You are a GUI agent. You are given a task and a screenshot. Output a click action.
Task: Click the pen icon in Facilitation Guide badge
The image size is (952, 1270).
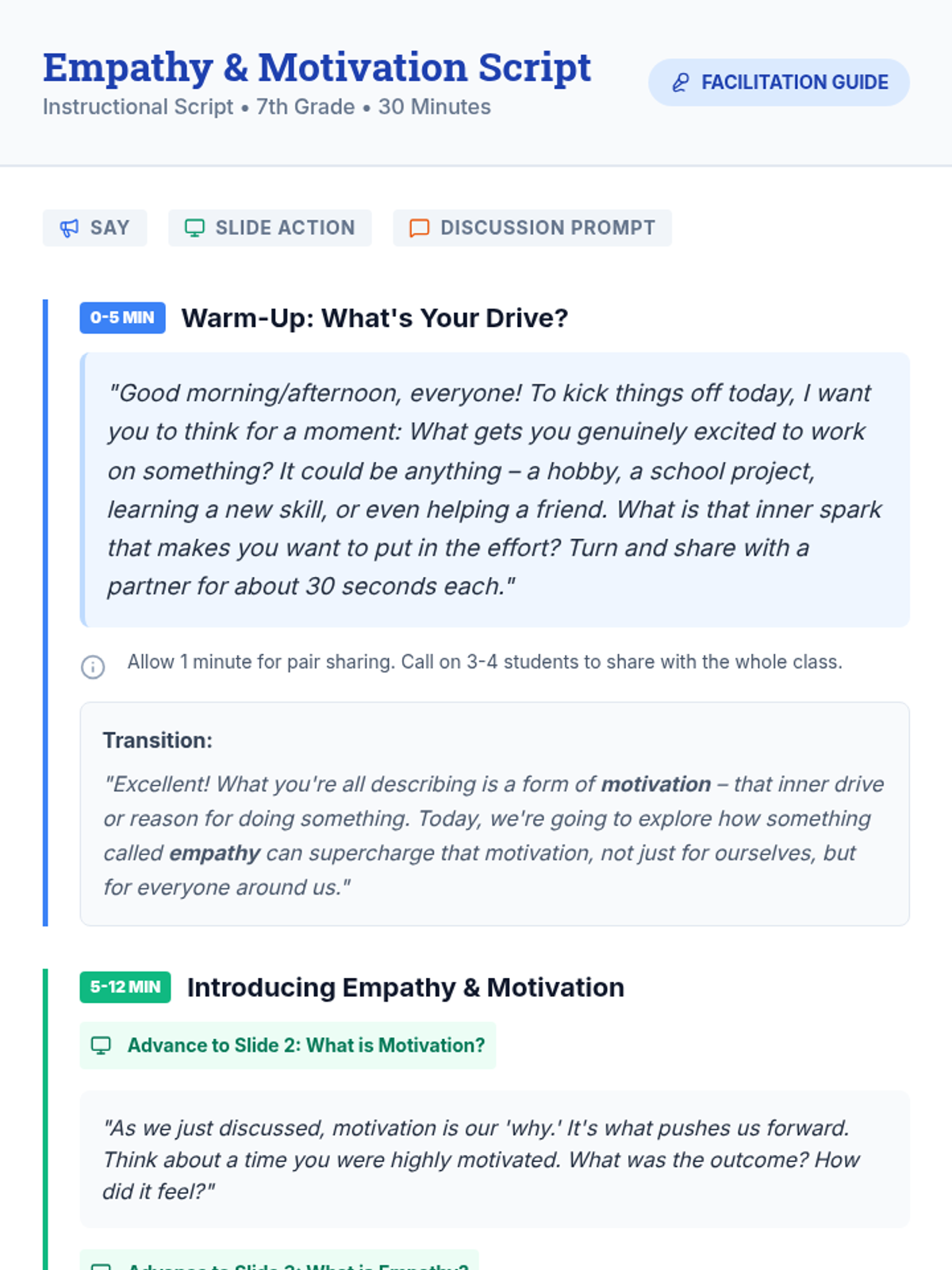[x=681, y=83]
